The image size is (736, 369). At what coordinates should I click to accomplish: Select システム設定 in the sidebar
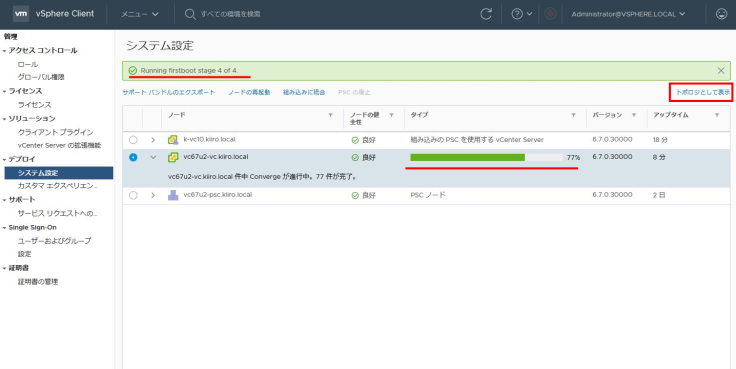pyautogui.click(x=59, y=173)
